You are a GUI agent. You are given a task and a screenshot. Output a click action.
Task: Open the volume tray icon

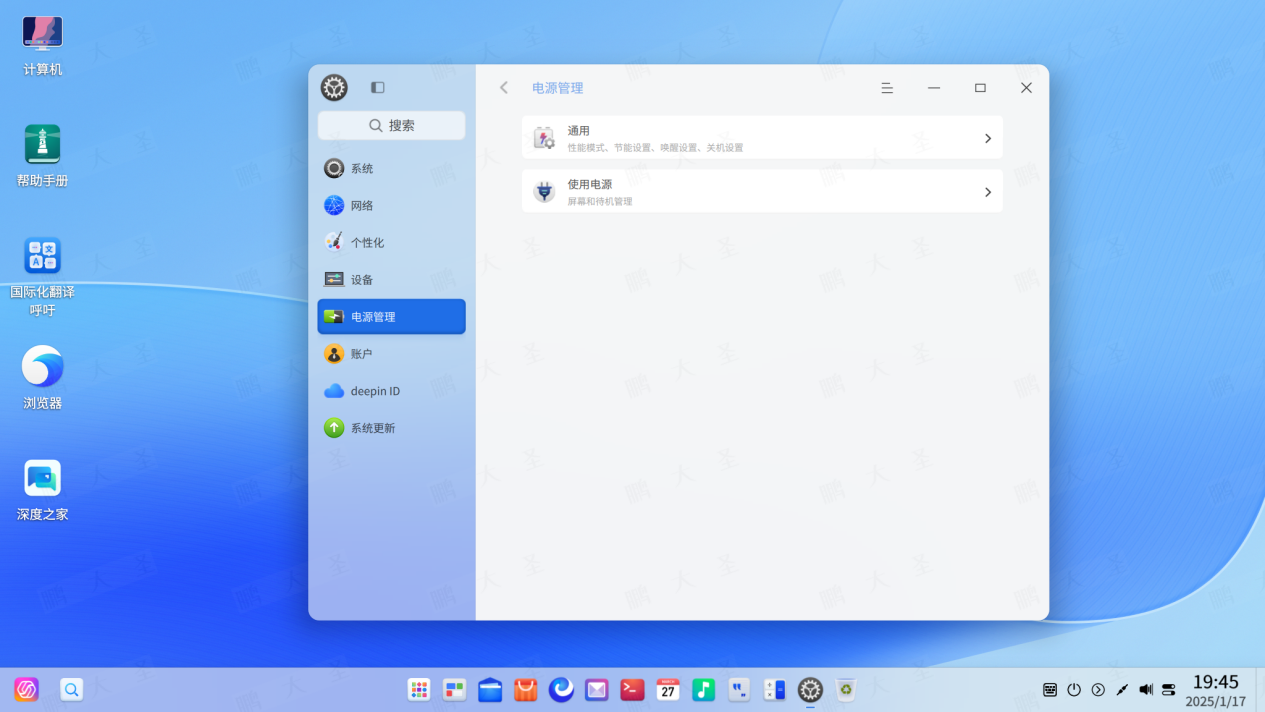point(1146,689)
